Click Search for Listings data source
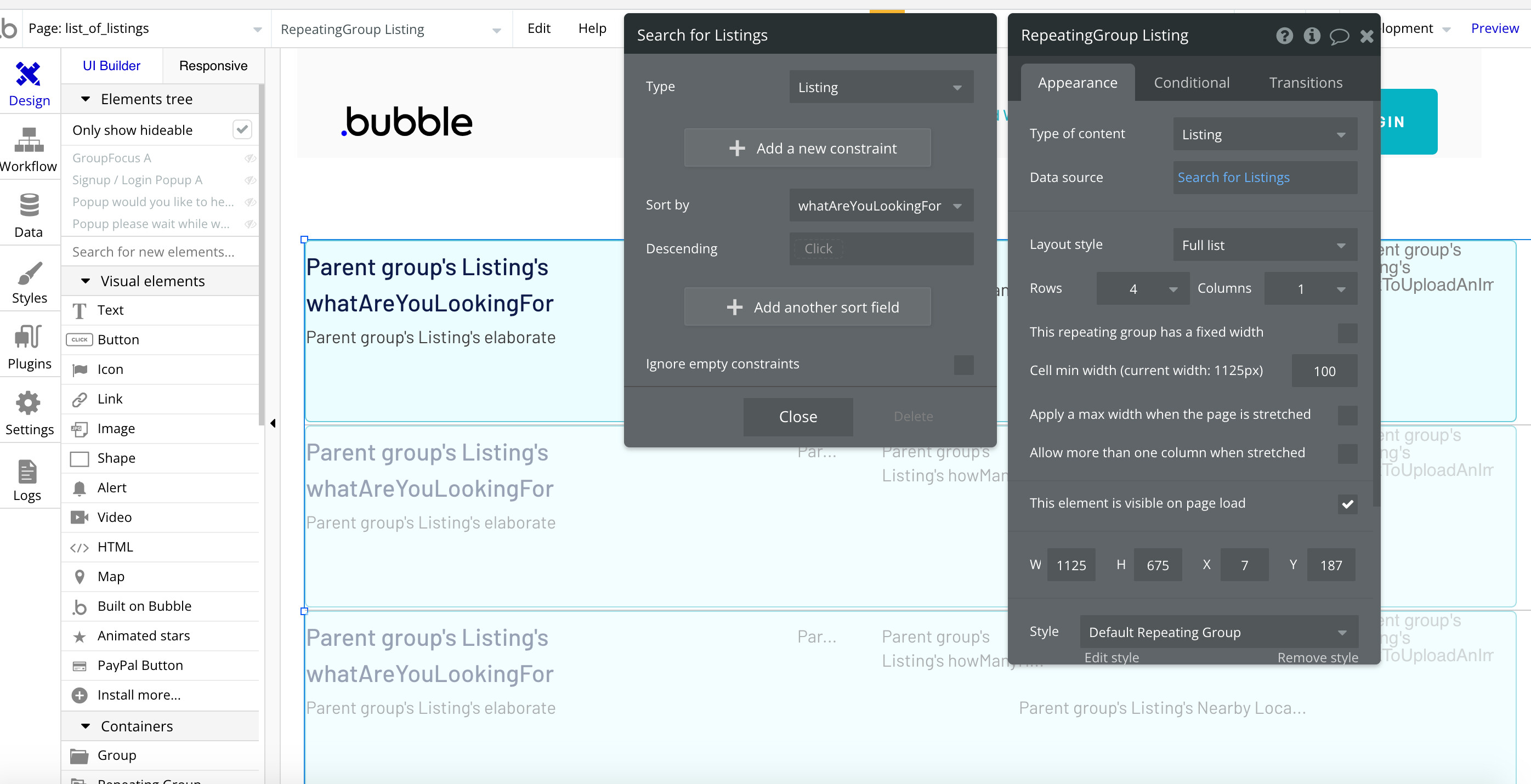 tap(1233, 178)
